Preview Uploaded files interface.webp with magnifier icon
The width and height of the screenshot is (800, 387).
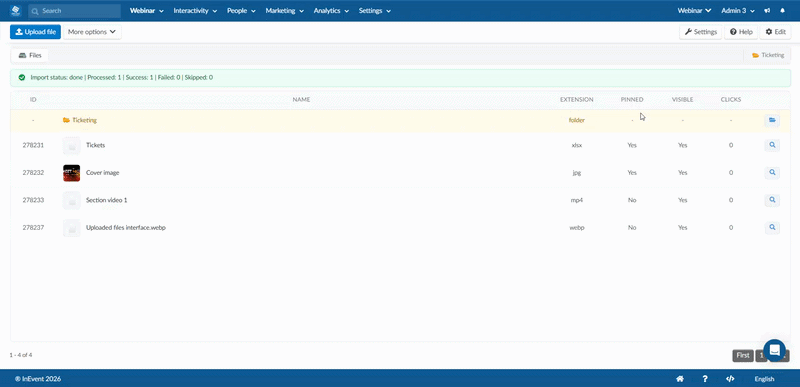pyautogui.click(x=772, y=228)
